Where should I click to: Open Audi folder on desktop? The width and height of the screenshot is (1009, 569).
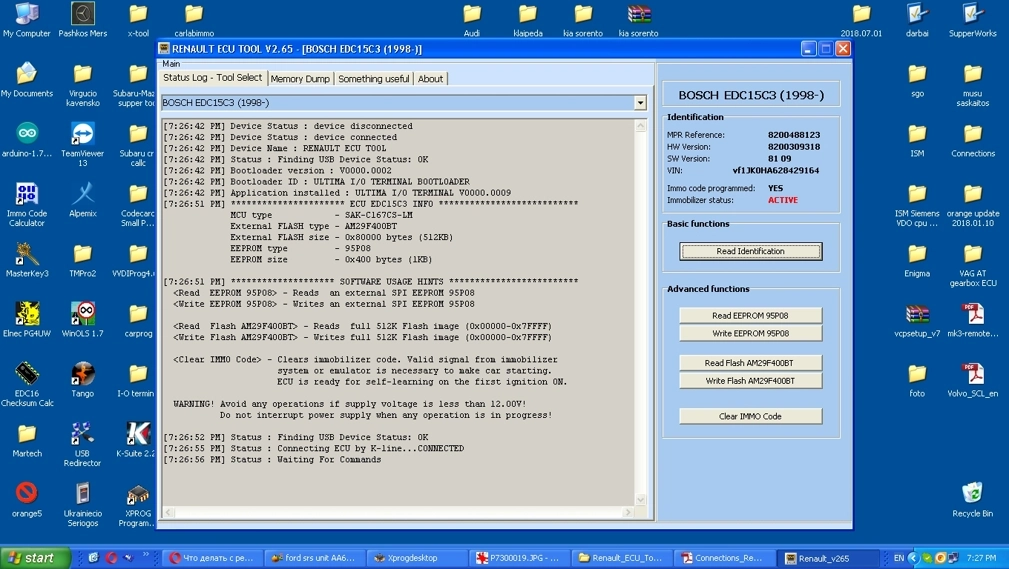click(x=472, y=19)
